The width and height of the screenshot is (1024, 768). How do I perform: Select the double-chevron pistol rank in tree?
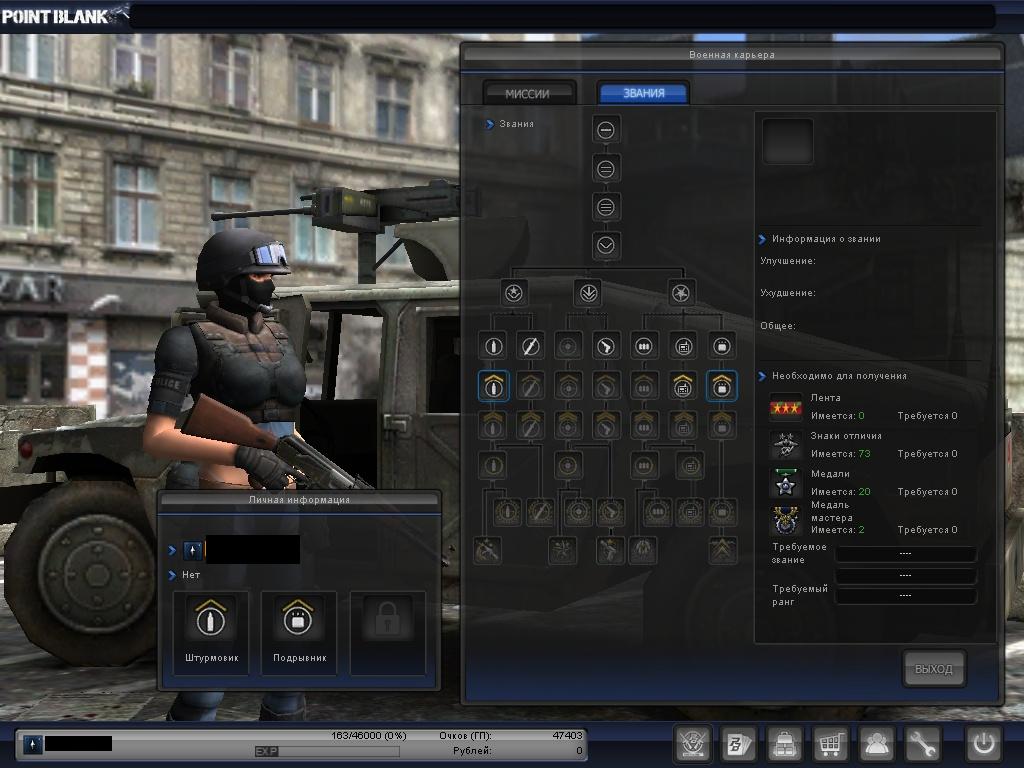tap(605, 425)
